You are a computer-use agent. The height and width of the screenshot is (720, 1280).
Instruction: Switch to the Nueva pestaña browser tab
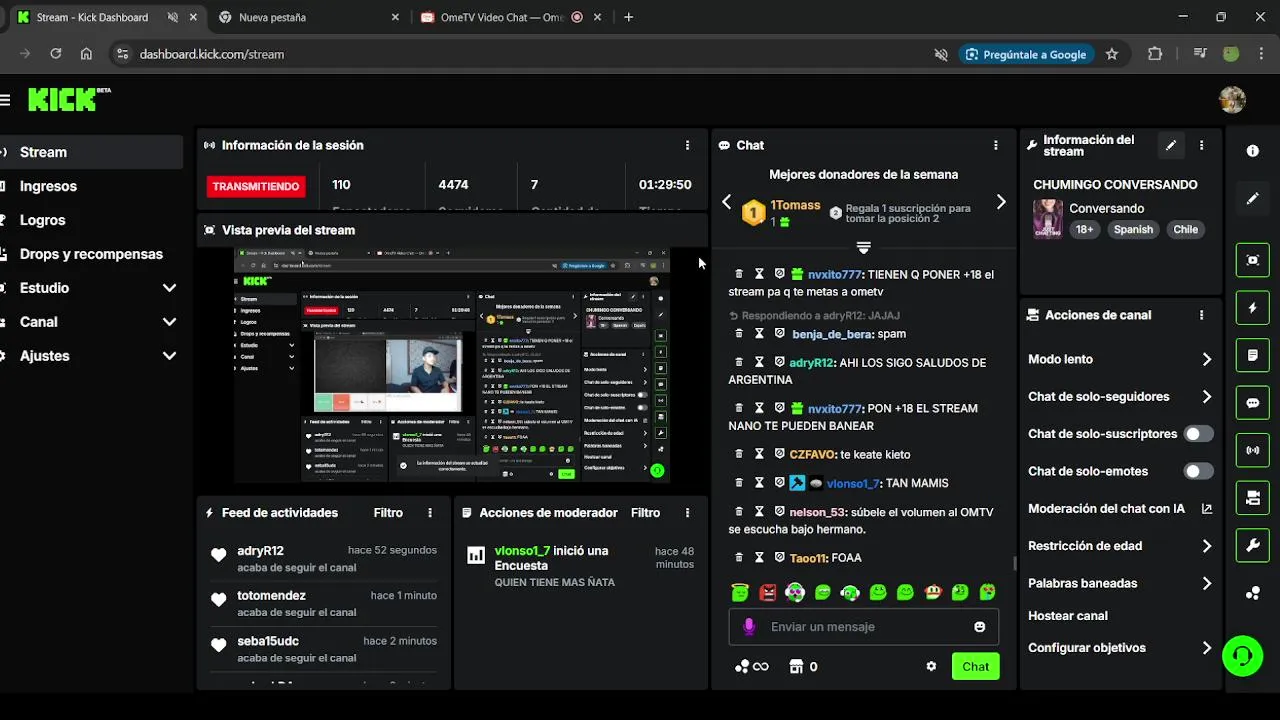click(308, 17)
